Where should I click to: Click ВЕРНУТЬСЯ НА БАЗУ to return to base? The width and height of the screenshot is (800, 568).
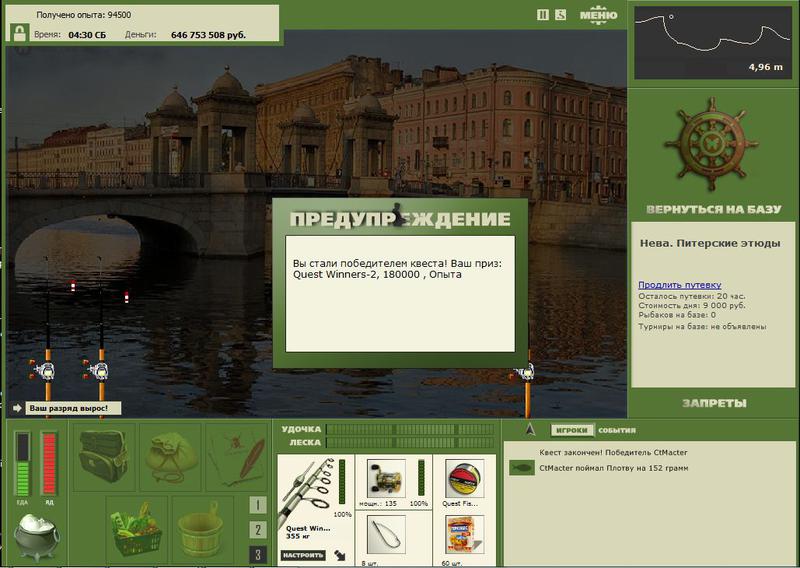713,209
